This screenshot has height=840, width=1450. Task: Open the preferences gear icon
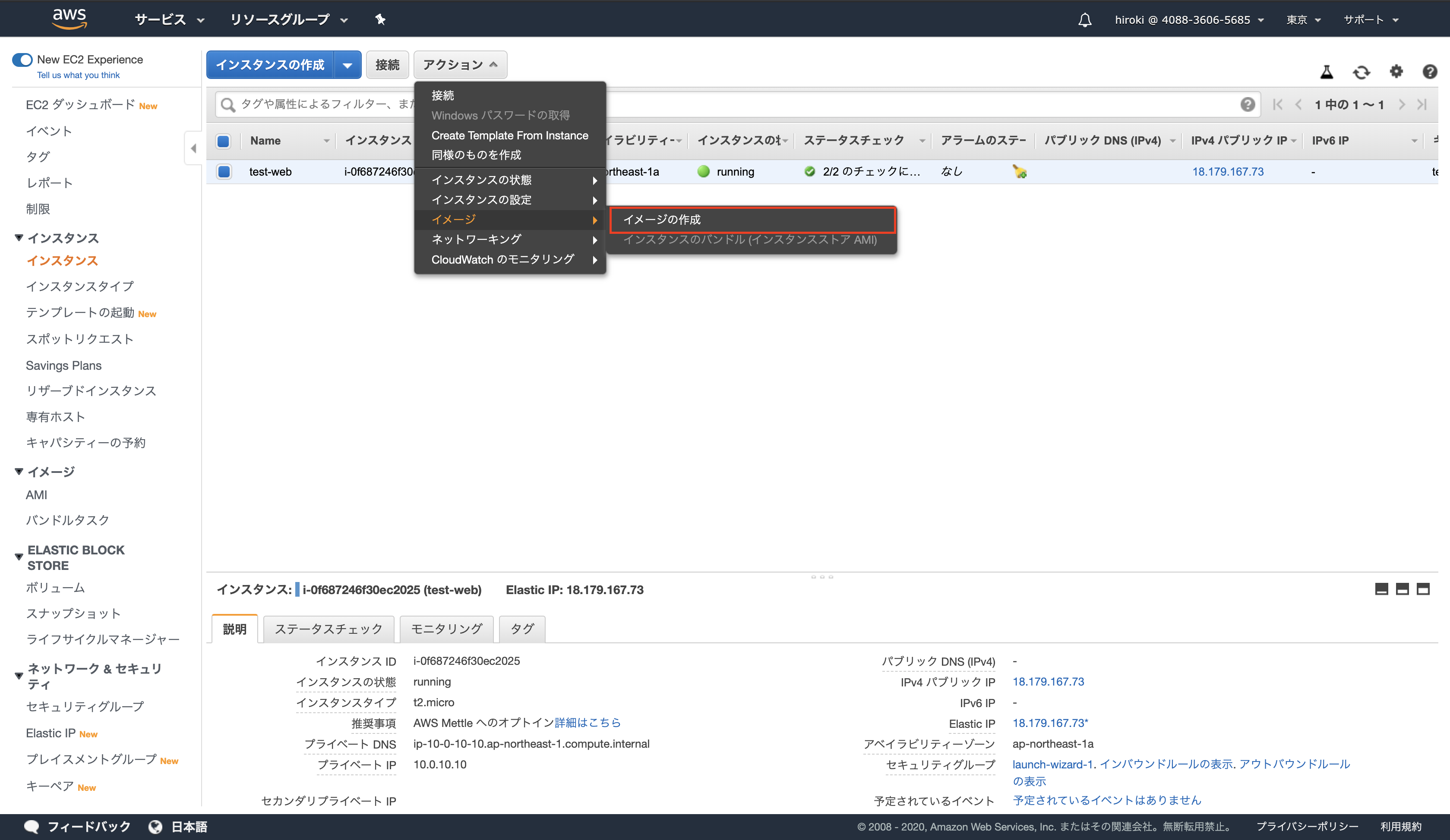click(1396, 71)
